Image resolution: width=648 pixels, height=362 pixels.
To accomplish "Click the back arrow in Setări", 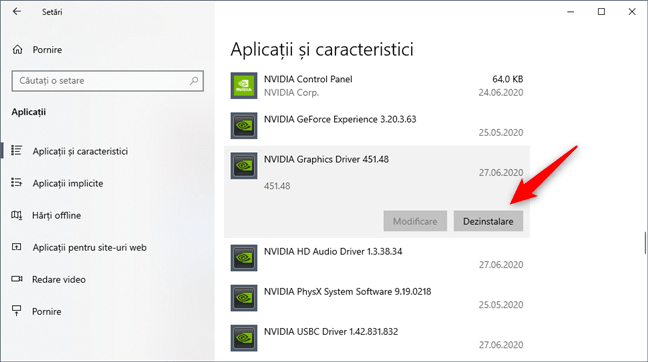I will pos(17,12).
